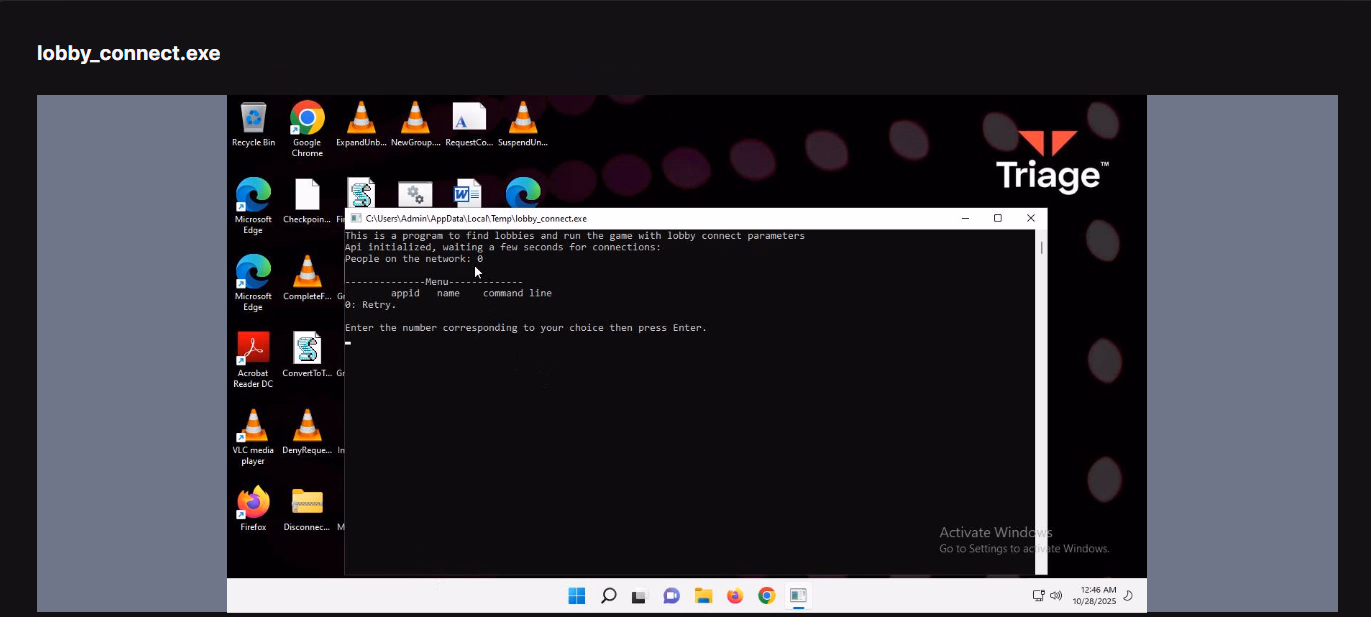Open the clock showing 12:46 AM
Screen dimensions: 1371x617
pos(1094,596)
